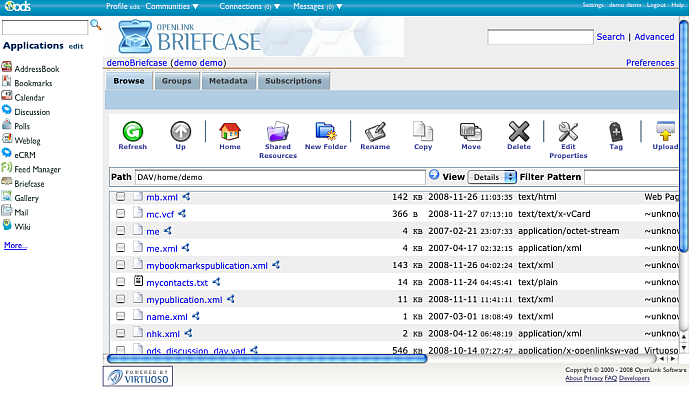This screenshot has height=400, width=700.
Task: Click the Rename tool icon
Action: coord(375,131)
